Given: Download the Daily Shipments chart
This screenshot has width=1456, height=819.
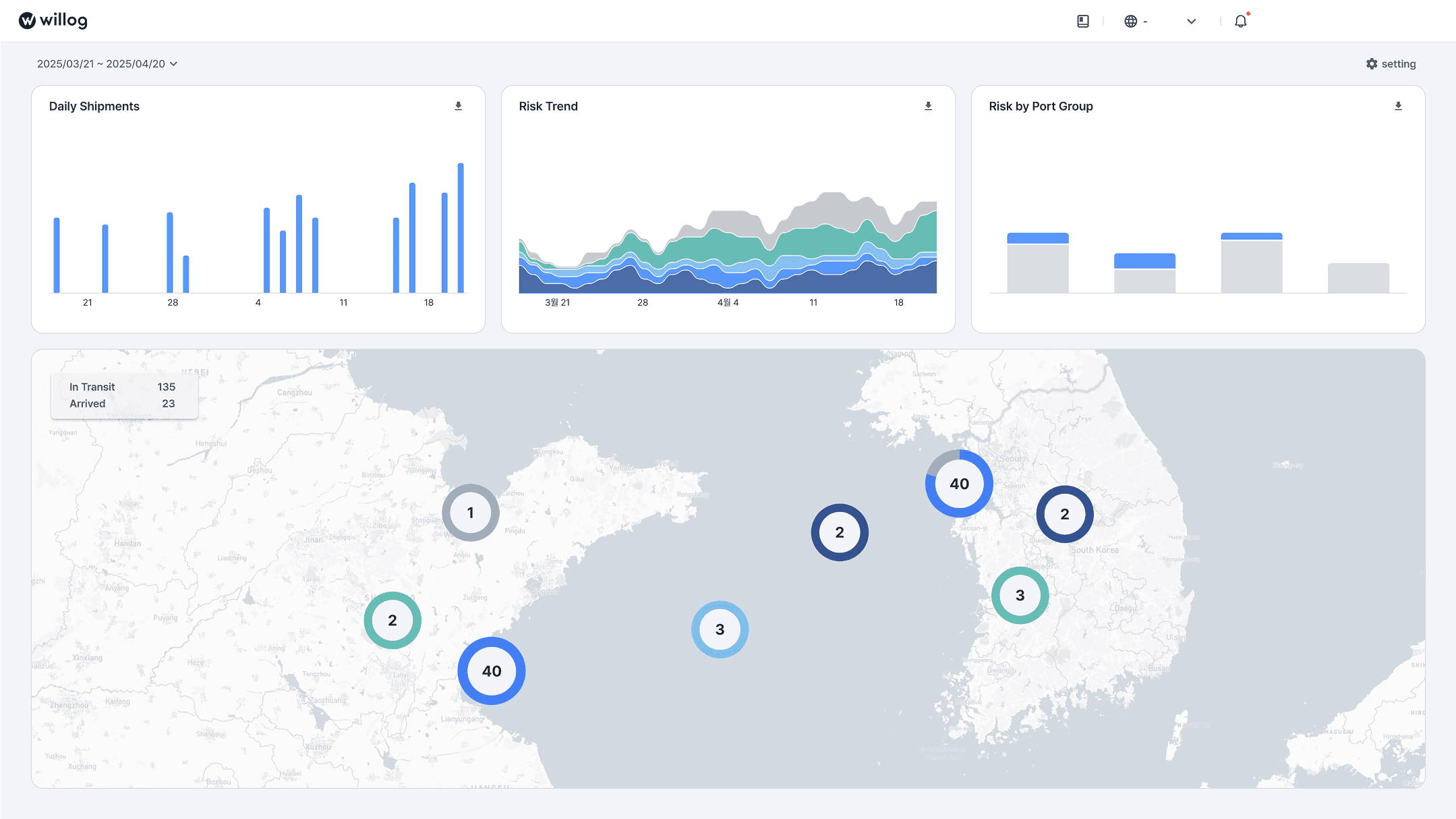Looking at the screenshot, I should click(x=458, y=106).
